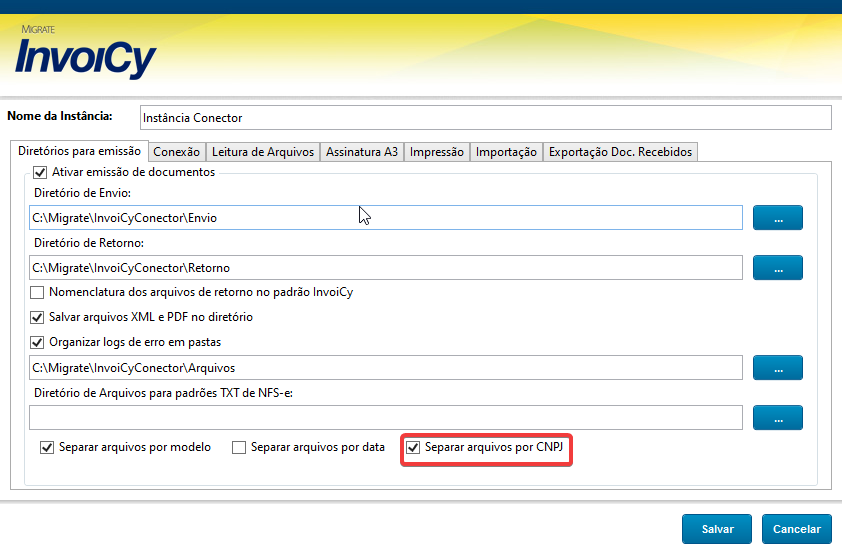Uncheck Separar arquivos por modelo
The image size is (842, 554).
pyautogui.click(x=46, y=448)
